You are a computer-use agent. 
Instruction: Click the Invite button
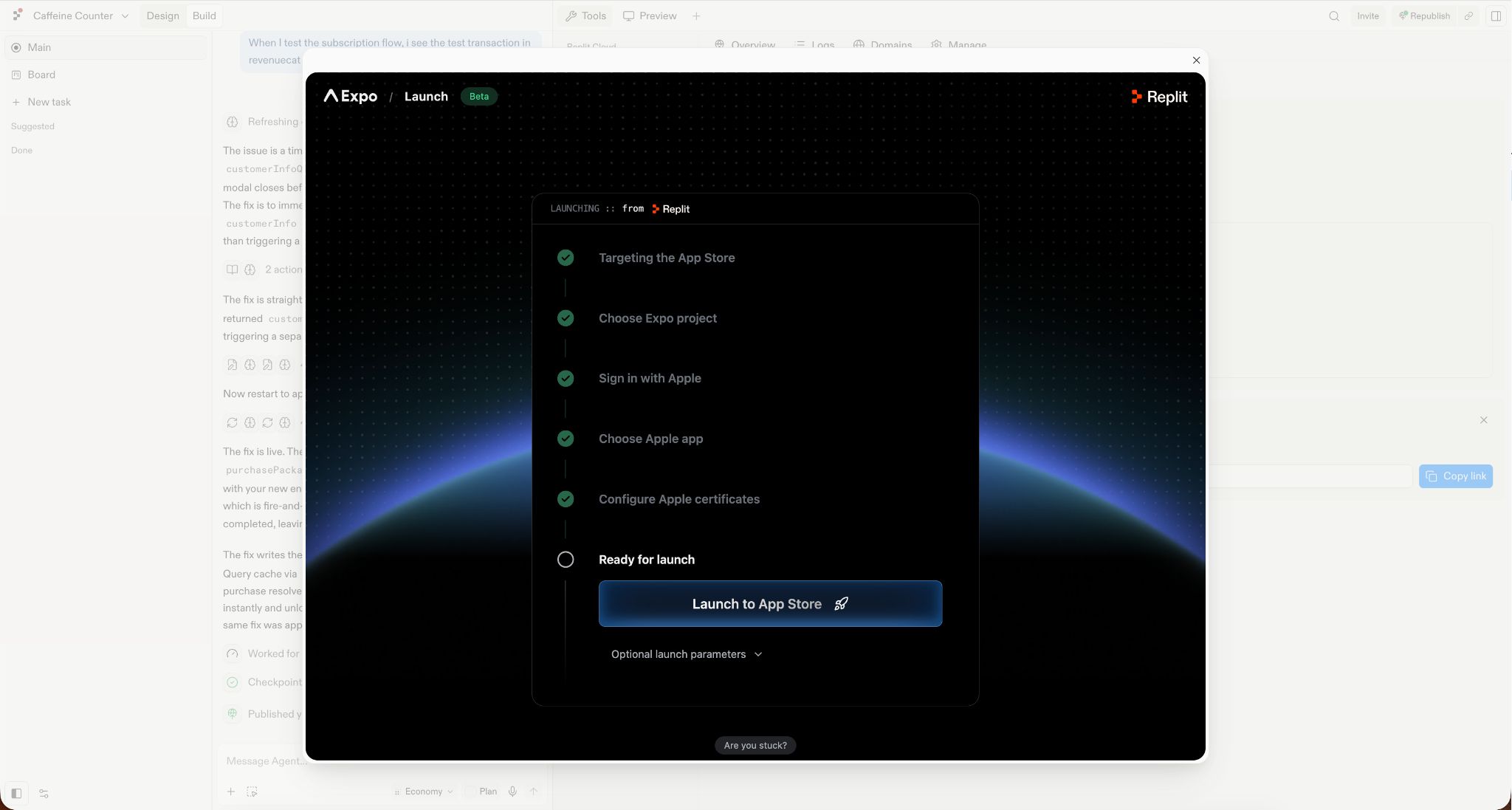1367,16
